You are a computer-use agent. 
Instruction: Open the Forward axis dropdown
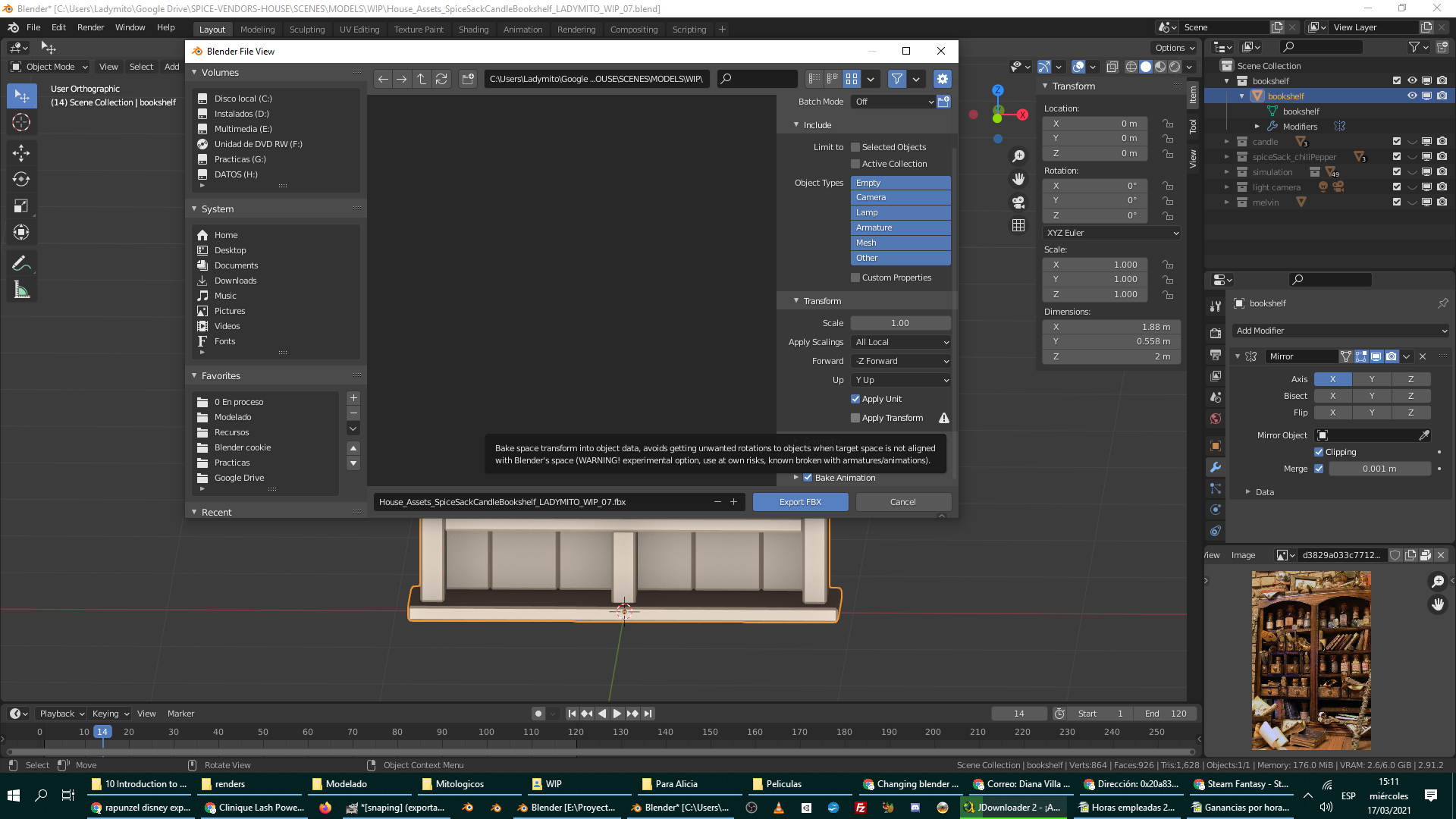click(x=901, y=361)
